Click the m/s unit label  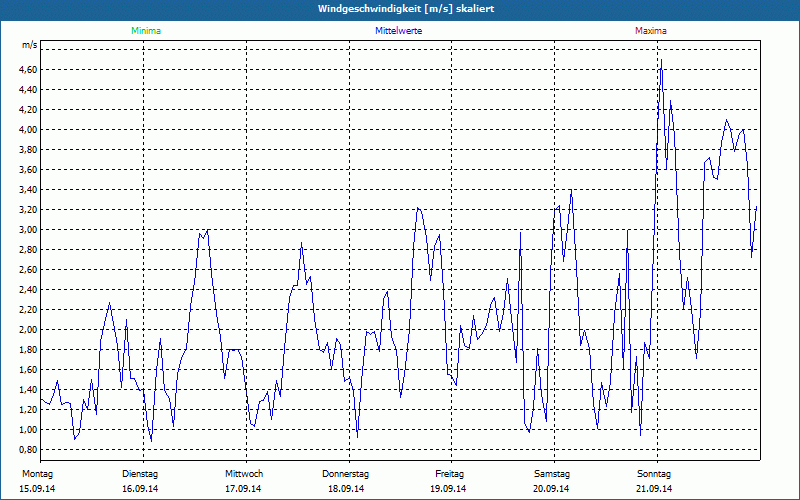30,45
